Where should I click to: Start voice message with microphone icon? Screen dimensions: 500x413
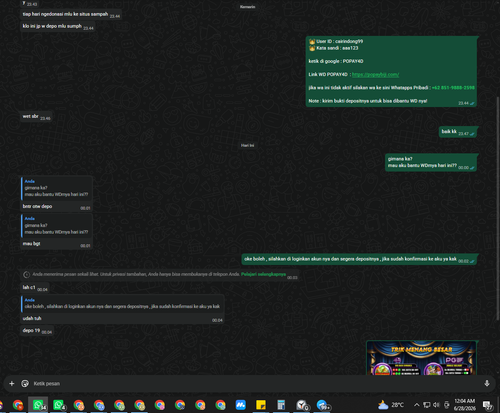pos(487,383)
